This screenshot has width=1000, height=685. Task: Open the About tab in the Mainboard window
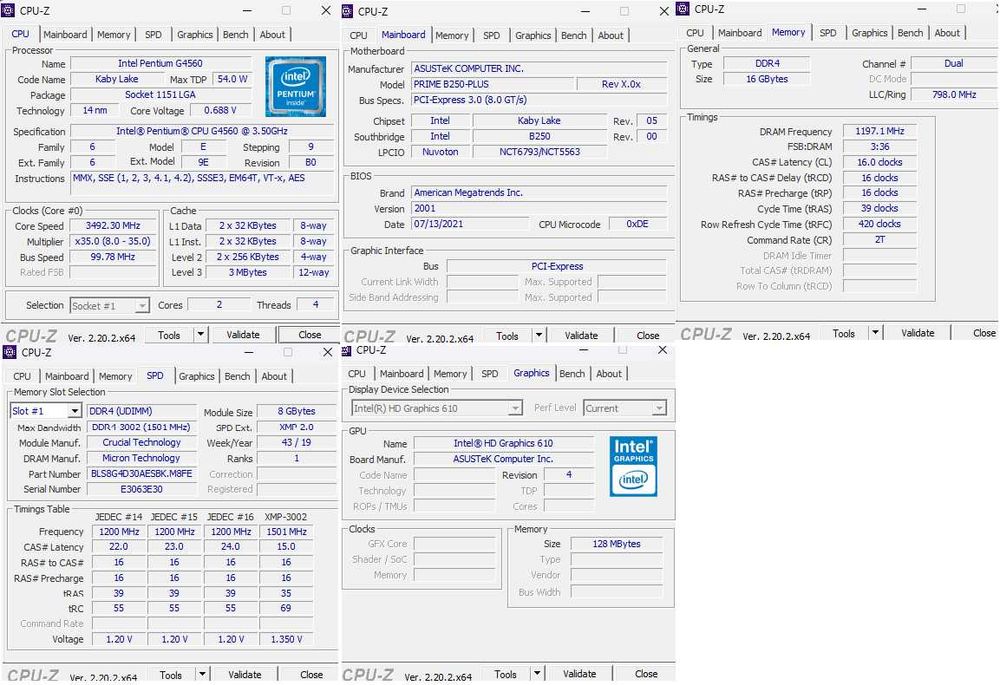pyautogui.click(x=610, y=36)
